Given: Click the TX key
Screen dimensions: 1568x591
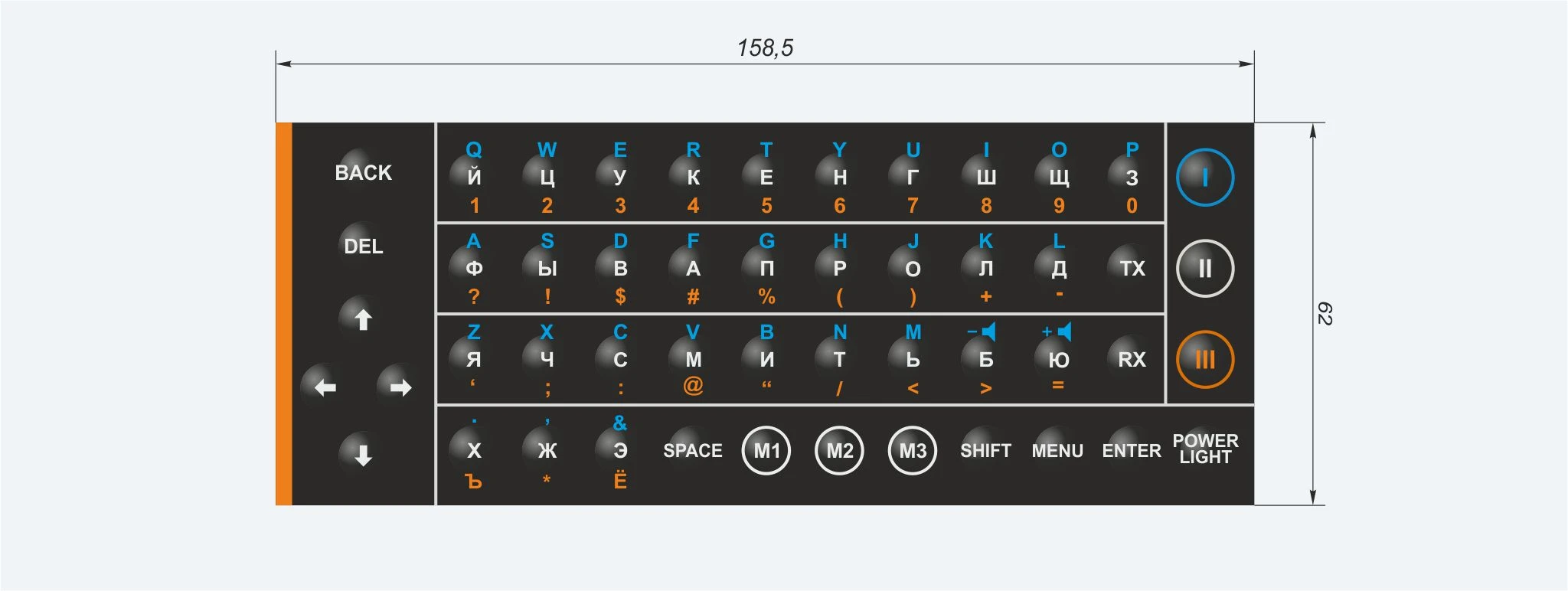Looking at the screenshot, I should tap(1132, 269).
